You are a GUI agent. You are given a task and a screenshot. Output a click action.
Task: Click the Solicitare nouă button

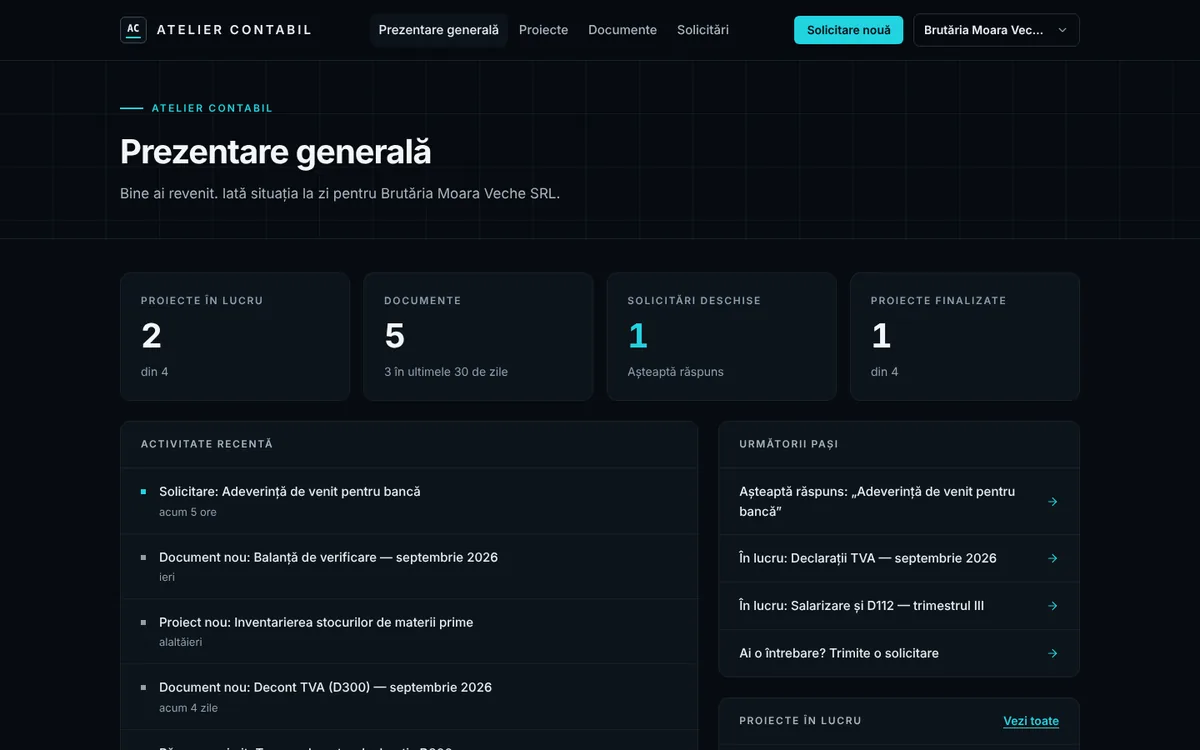(849, 30)
